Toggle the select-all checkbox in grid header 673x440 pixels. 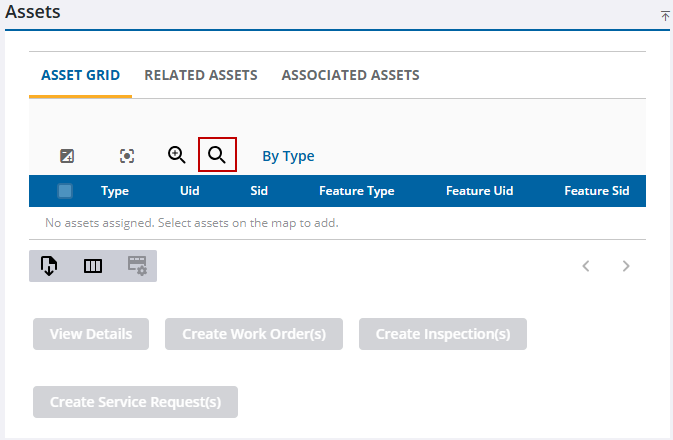click(65, 191)
